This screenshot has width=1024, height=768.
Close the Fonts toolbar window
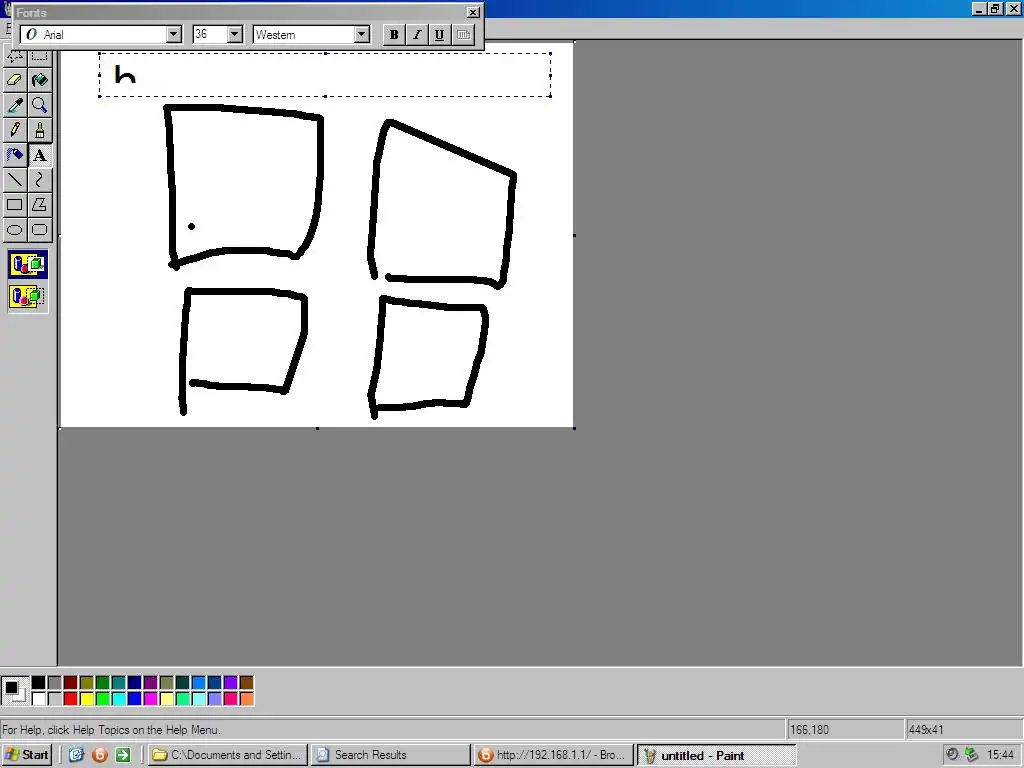coord(473,12)
